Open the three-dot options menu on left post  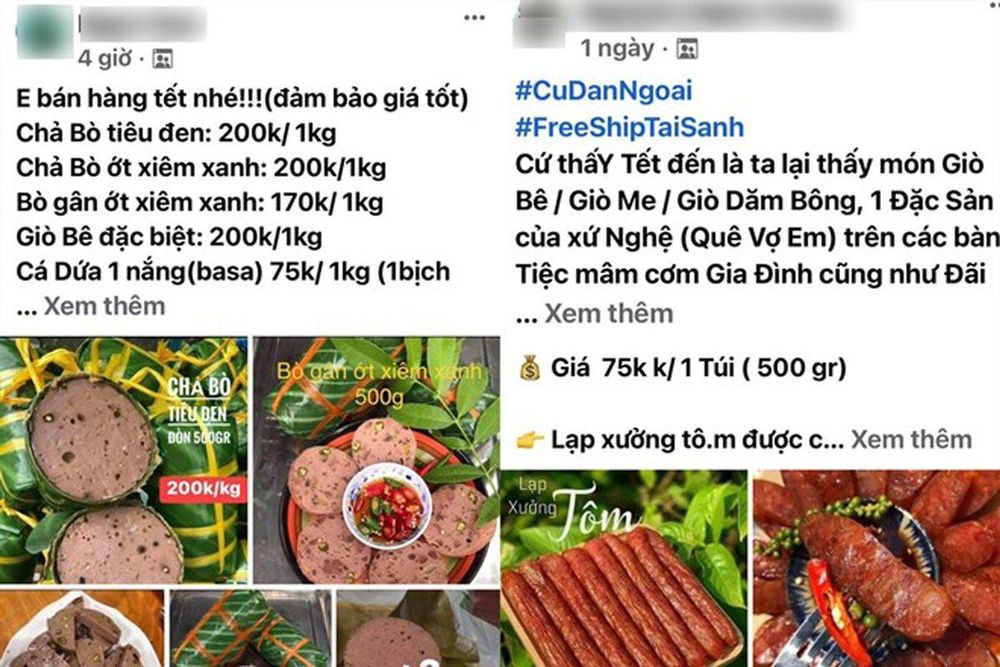coord(474,18)
